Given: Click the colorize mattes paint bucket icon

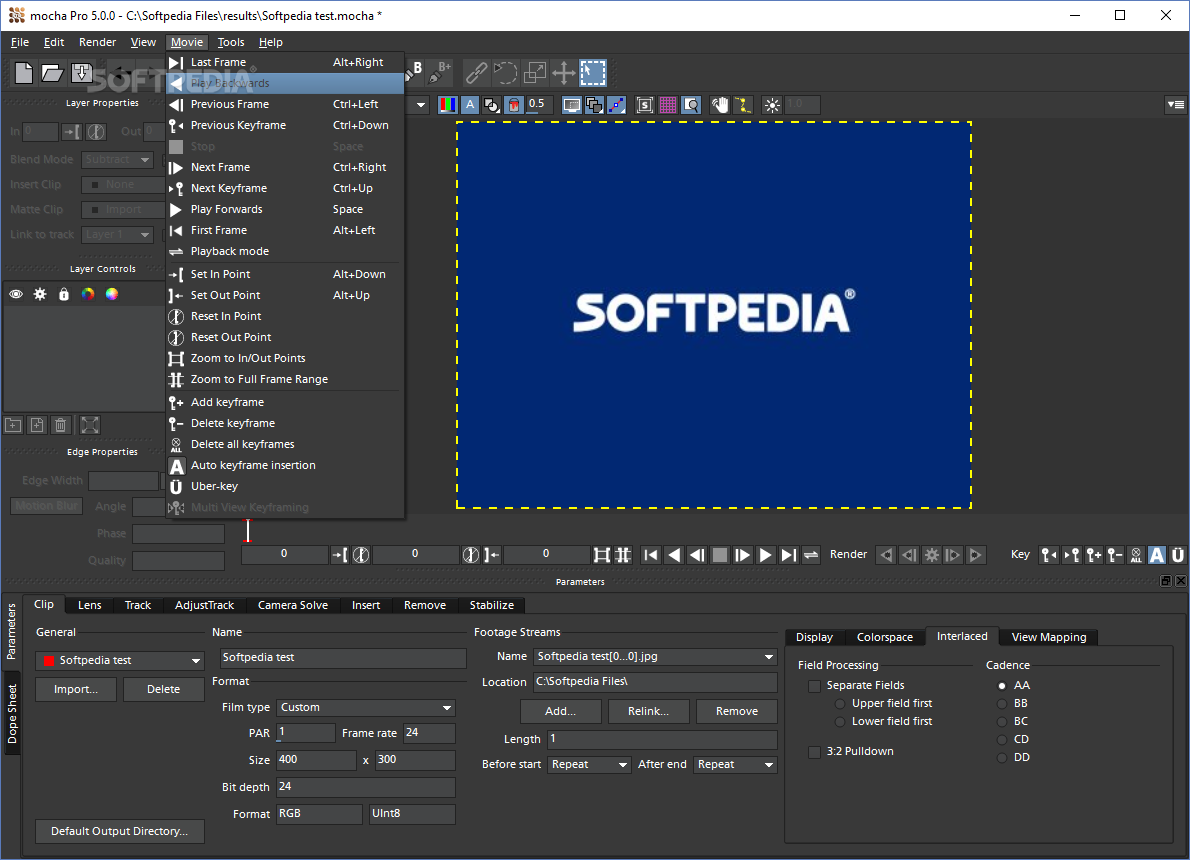Looking at the screenshot, I should pos(514,105).
